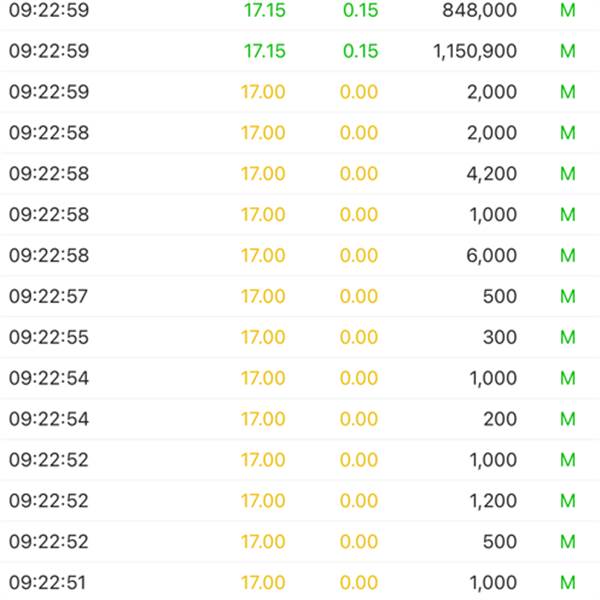Click the 17.00 price at 09:22:55

(263, 338)
